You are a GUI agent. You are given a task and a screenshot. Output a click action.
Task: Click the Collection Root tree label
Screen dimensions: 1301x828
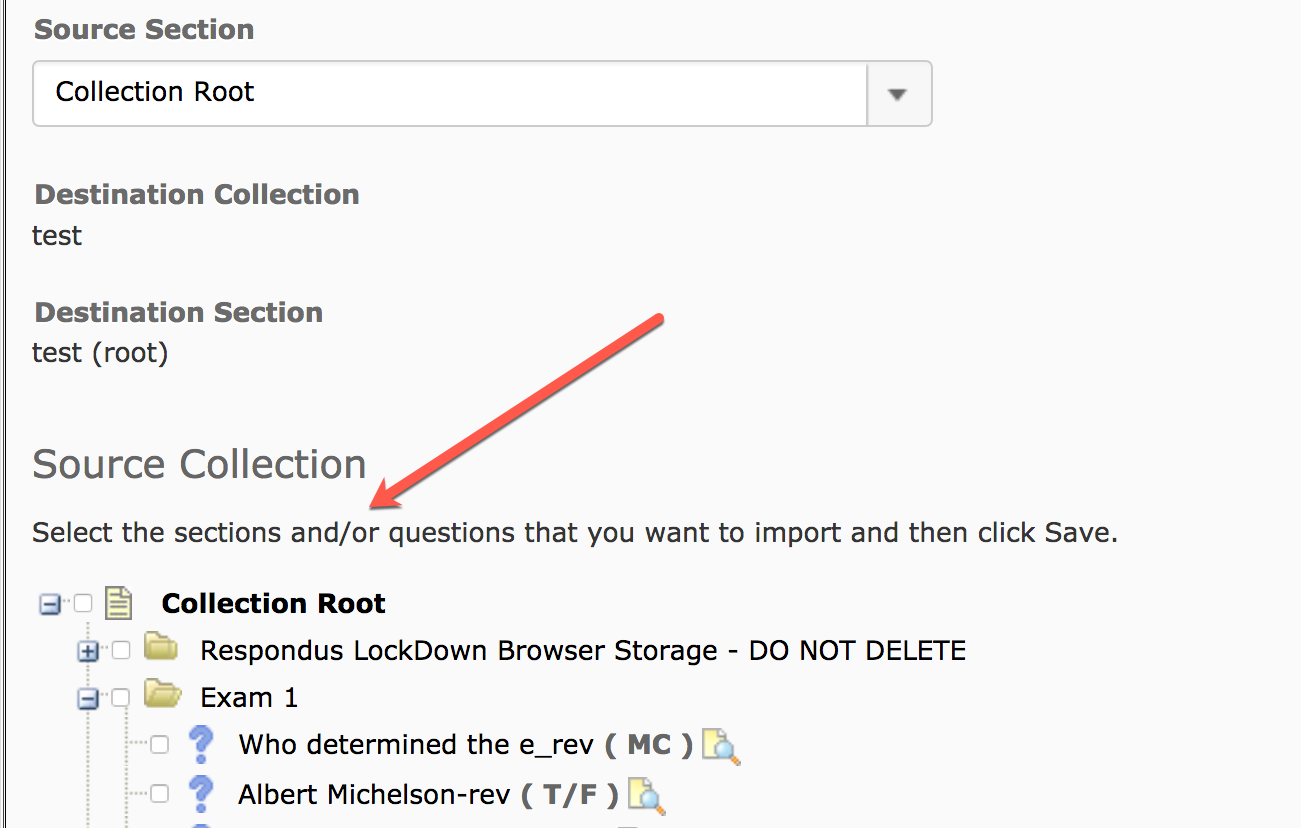(273, 604)
